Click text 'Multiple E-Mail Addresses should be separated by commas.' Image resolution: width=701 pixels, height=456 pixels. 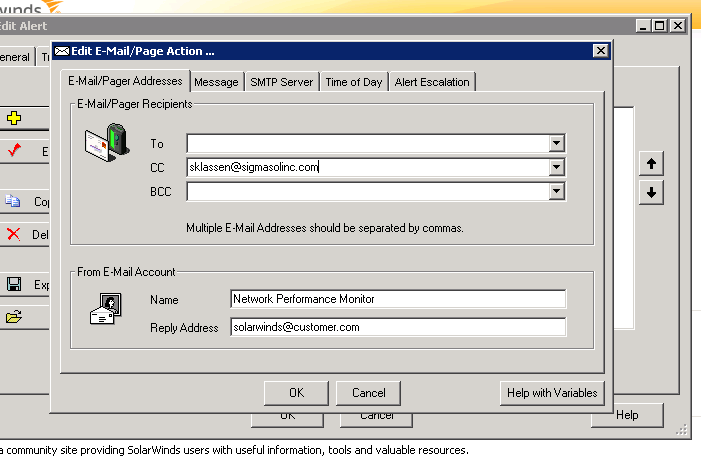(325, 228)
